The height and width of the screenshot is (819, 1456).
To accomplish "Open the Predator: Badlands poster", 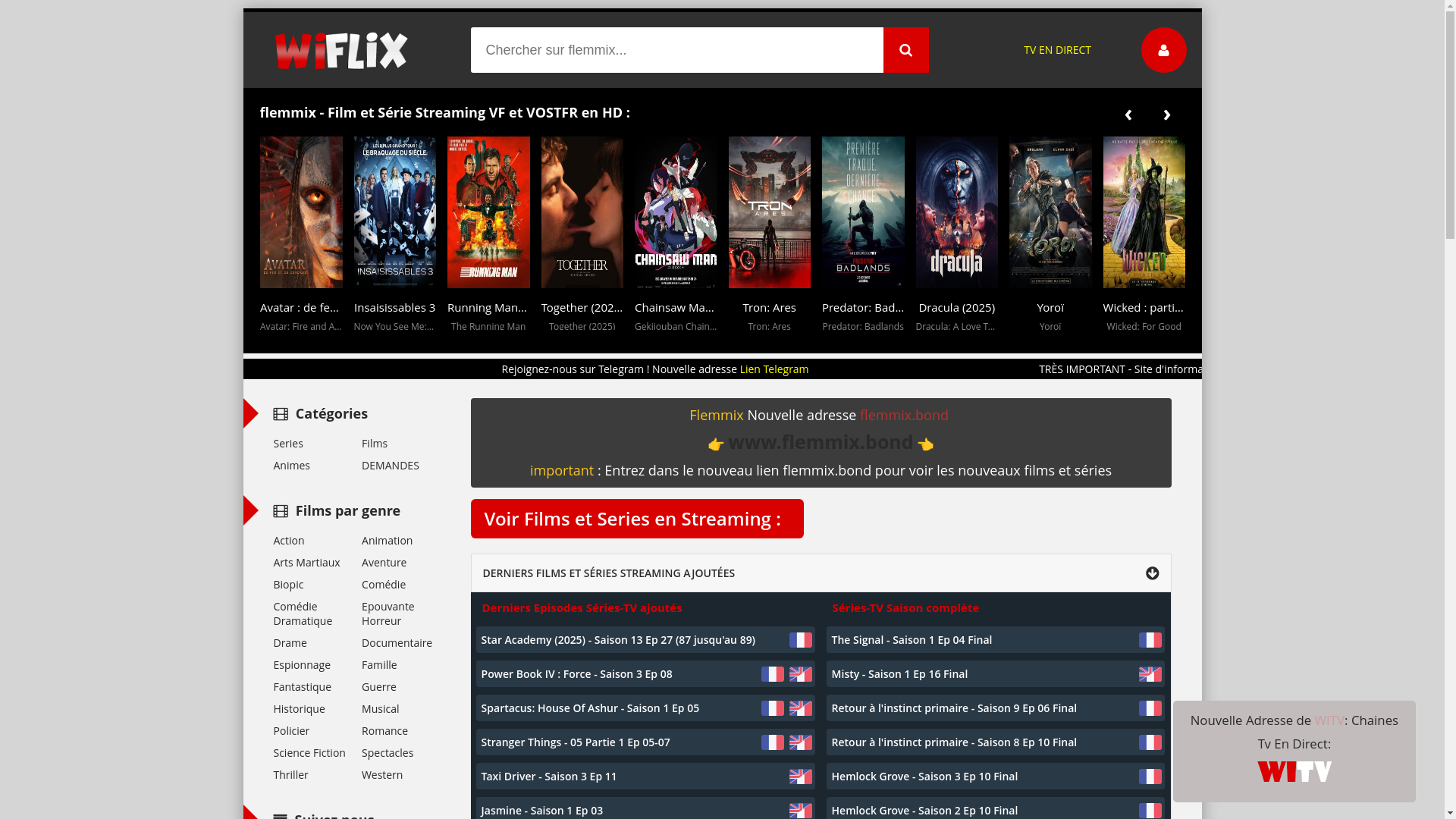I will tap(863, 212).
